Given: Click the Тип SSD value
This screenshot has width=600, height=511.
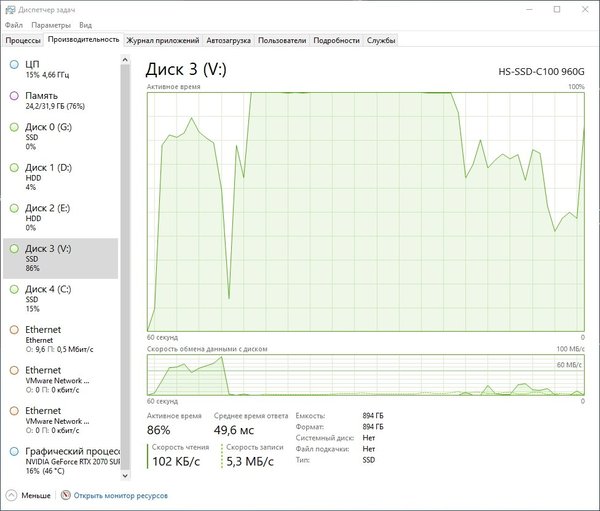Looking at the screenshot, I should point(368,460).
